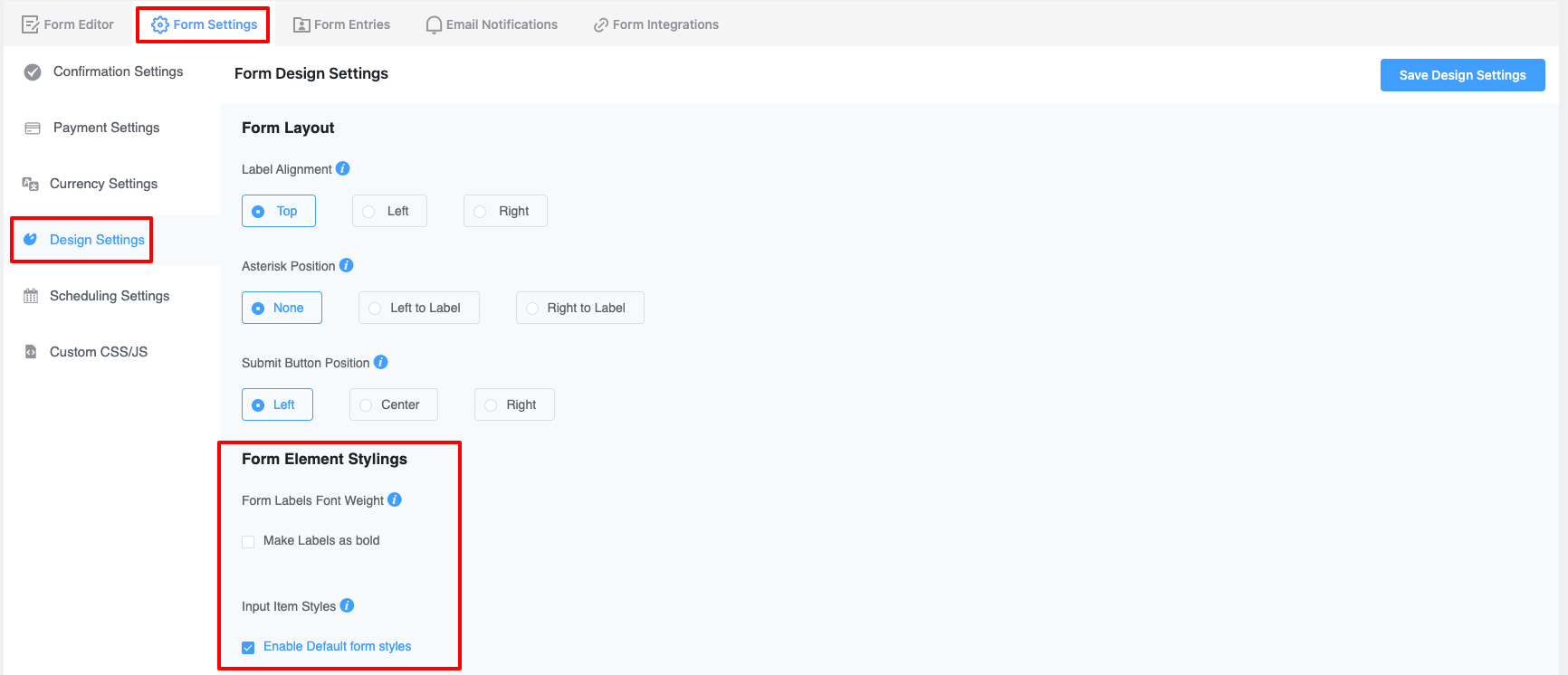Click the Design Settings palette icon

[30, 240]
